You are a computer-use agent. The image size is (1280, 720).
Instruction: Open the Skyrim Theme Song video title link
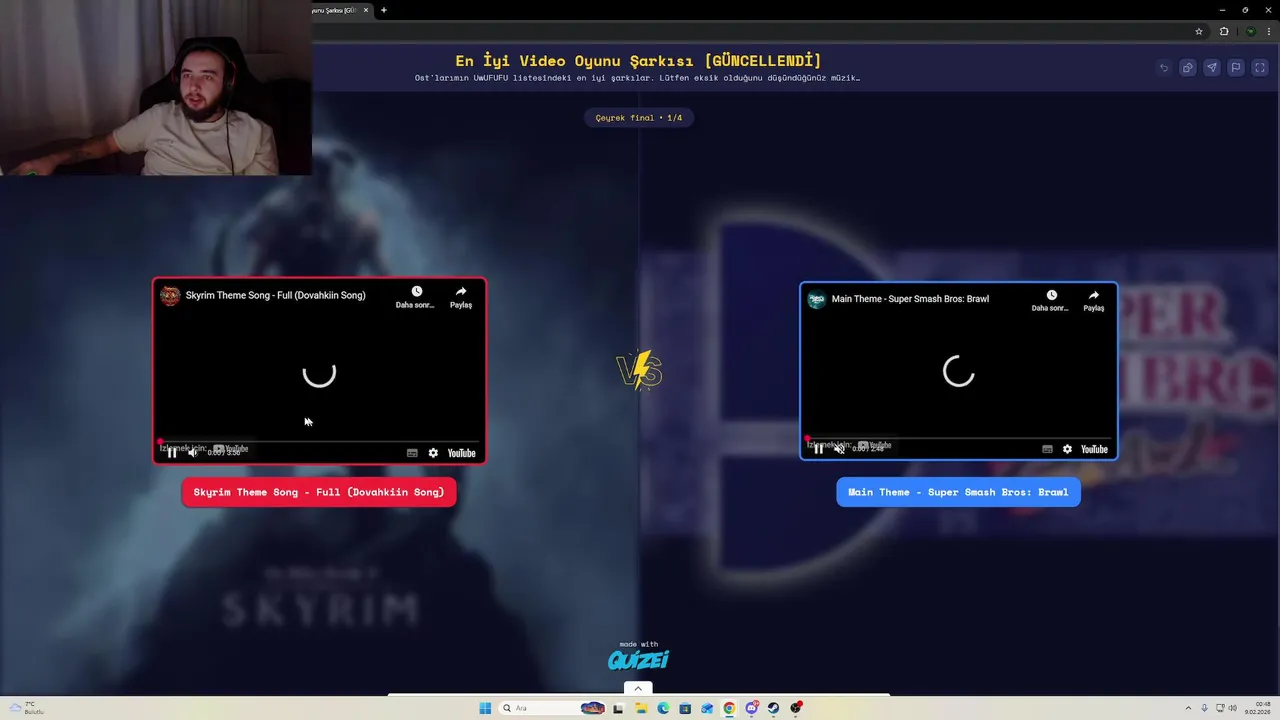click(275, 295)
